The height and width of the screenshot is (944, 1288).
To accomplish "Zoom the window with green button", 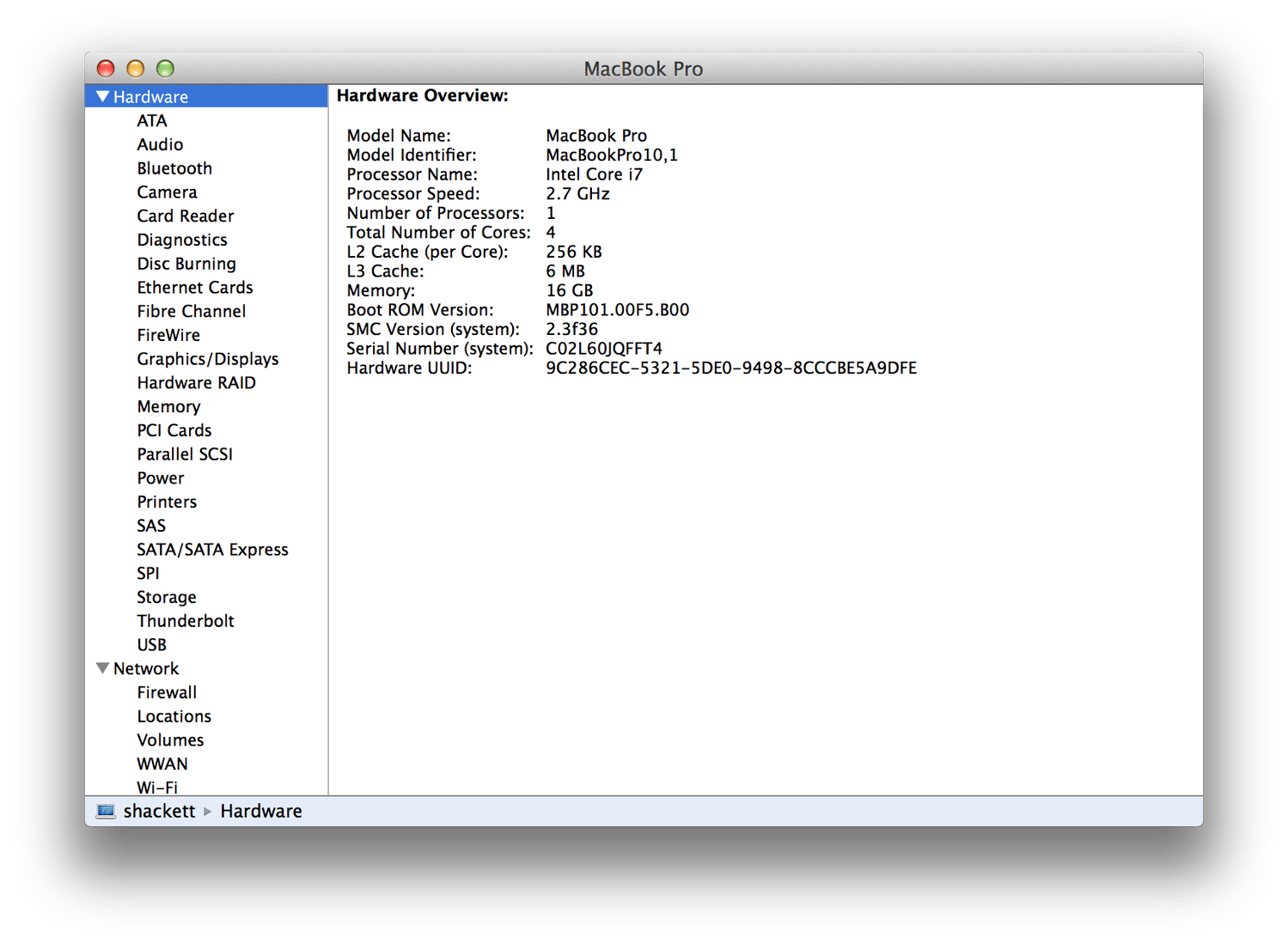I will tap(165, 68).
